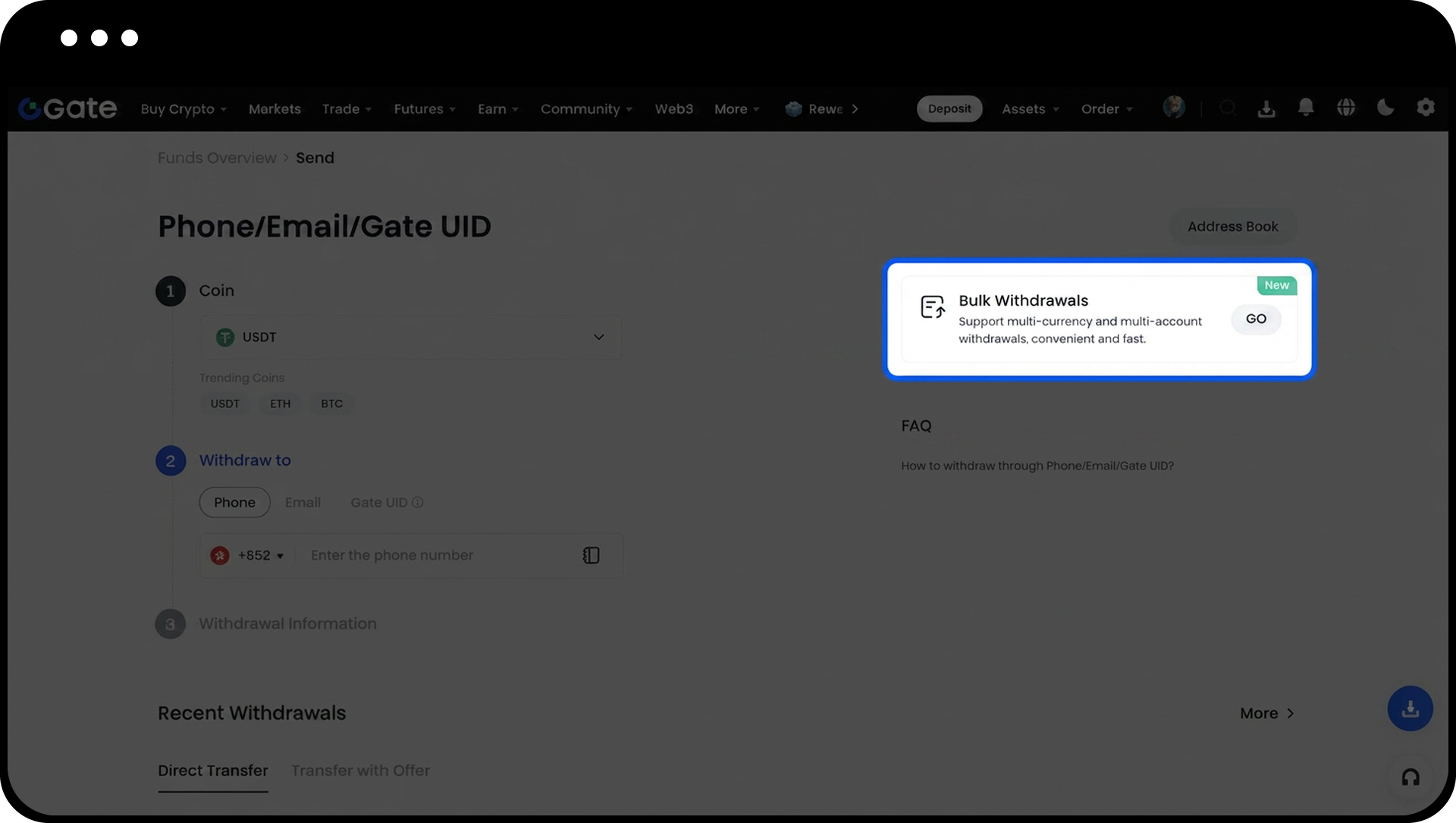Select the Email withdraw option
1456x823 pixels.
[x=303, y=502]
